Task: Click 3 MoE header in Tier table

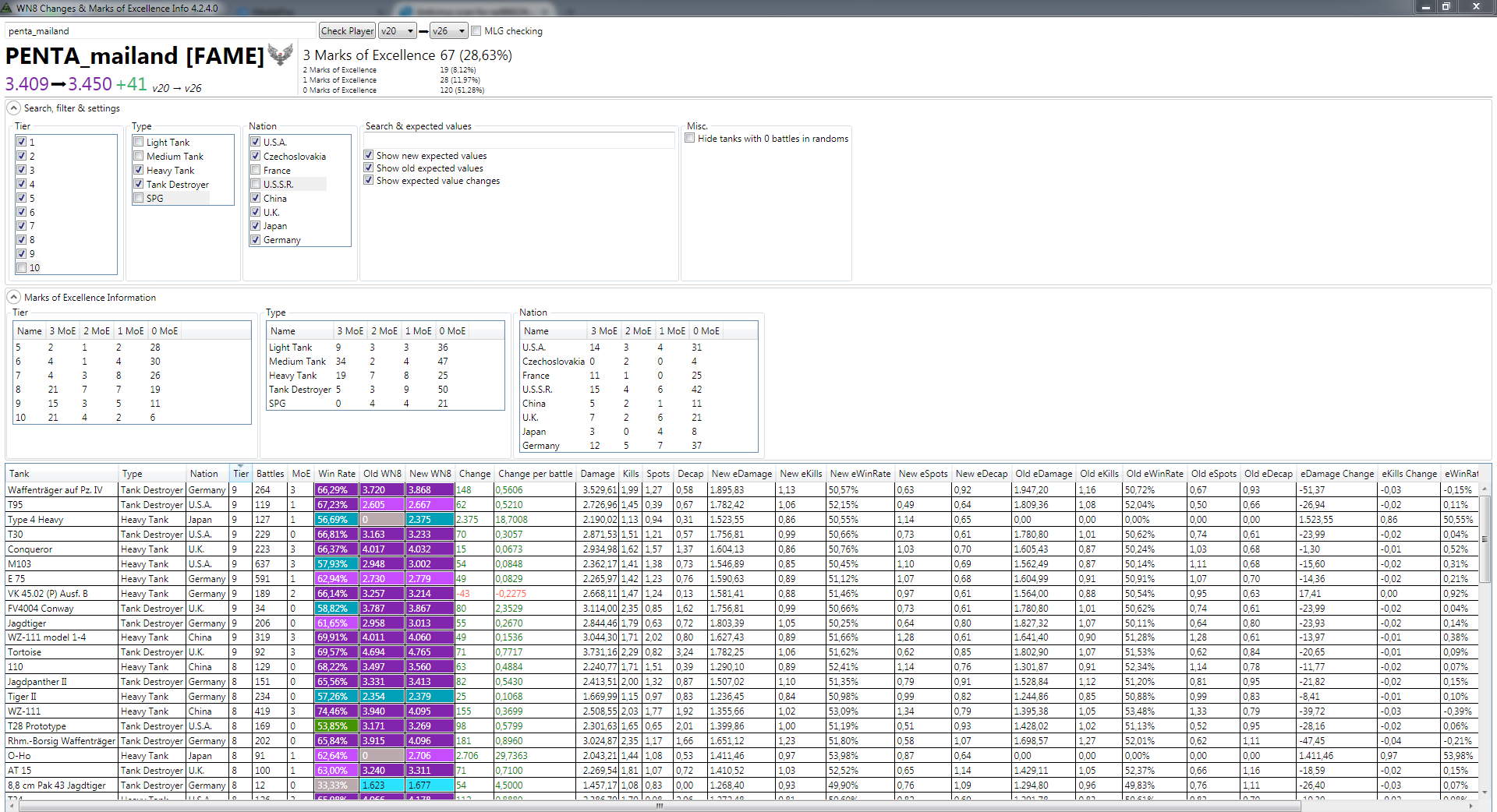Action: (62, 331)
